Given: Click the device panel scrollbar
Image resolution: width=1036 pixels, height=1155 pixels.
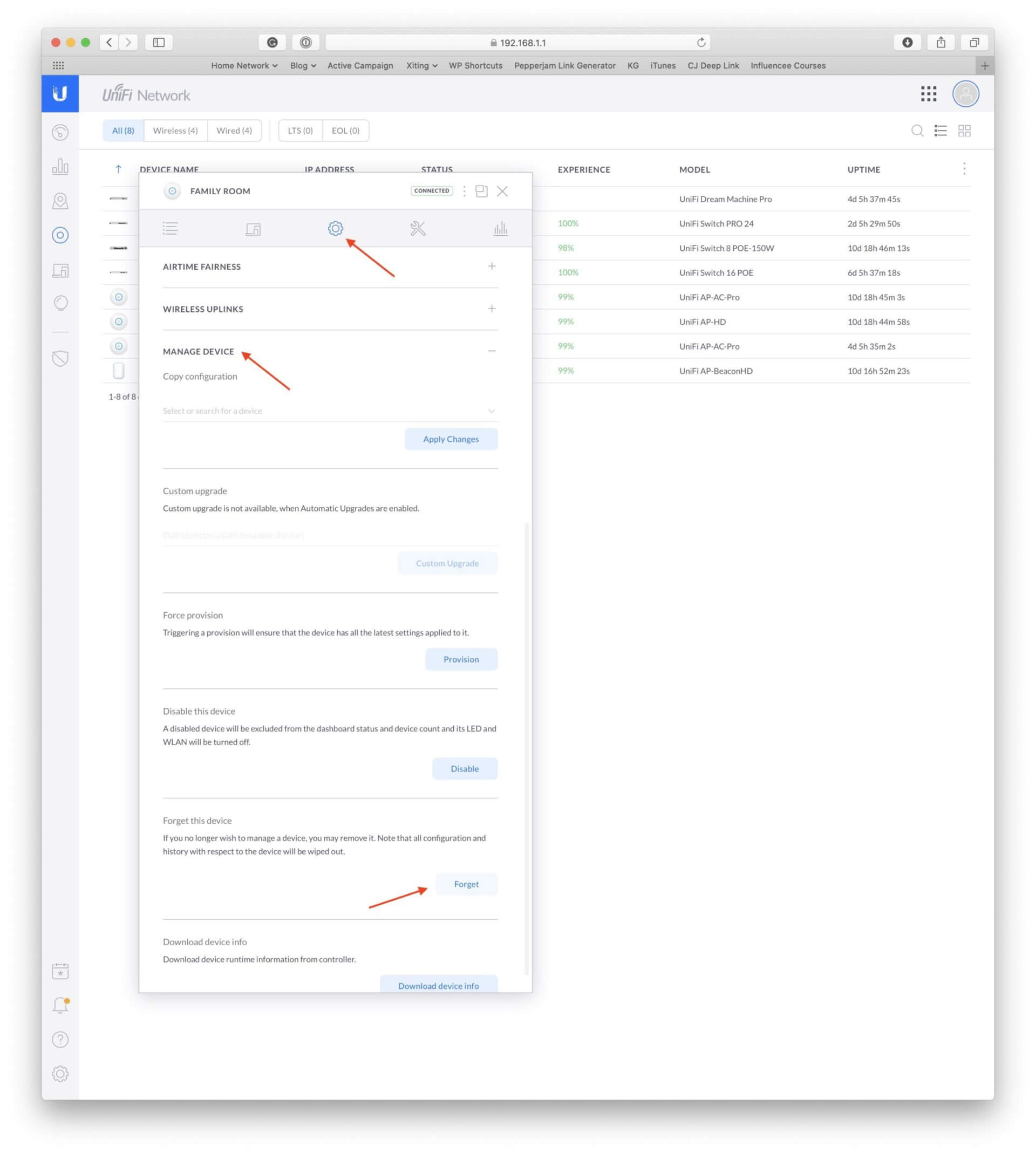Looking at the screenshot, I should pos(527,749).
